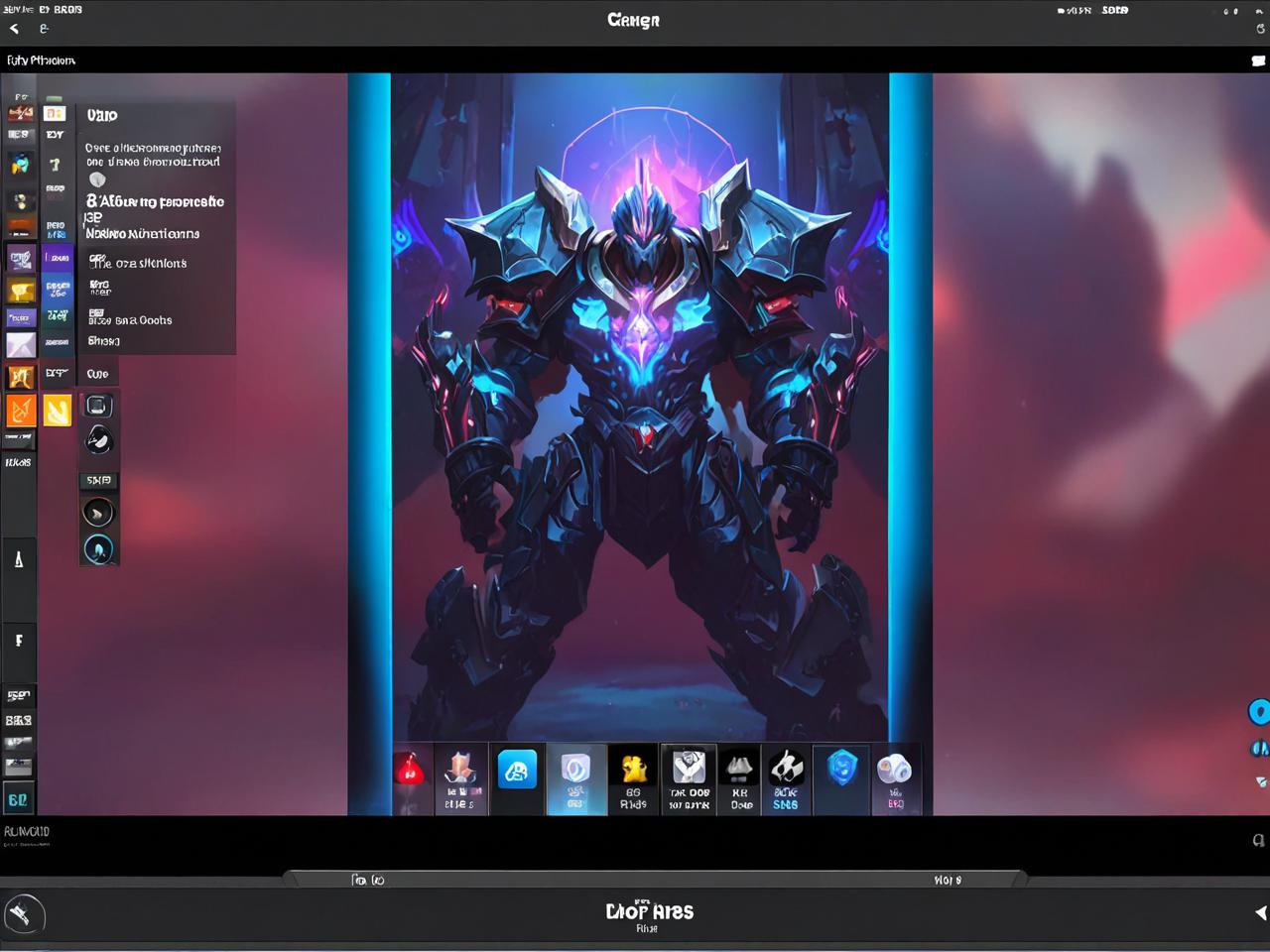Click the rounded-square frame icon
This screenshot has height=952, width=1270.
coord(98,406)
